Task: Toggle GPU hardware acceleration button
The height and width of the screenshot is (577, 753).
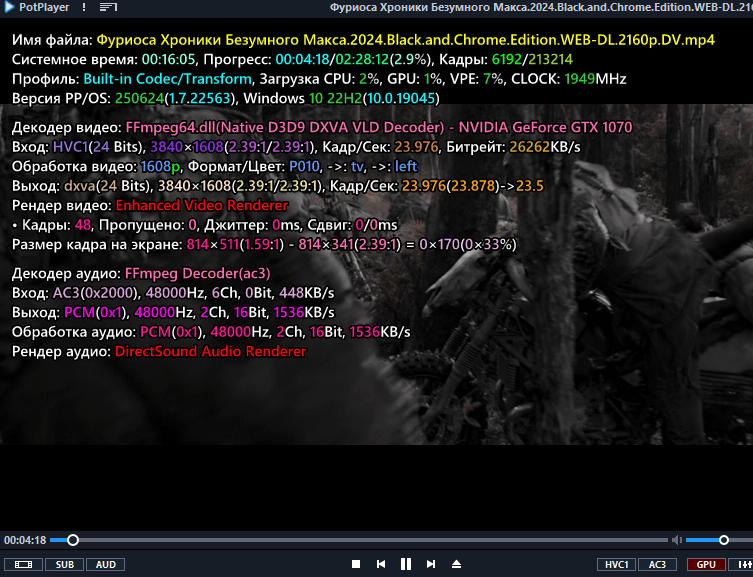Action: coord(706,565)
